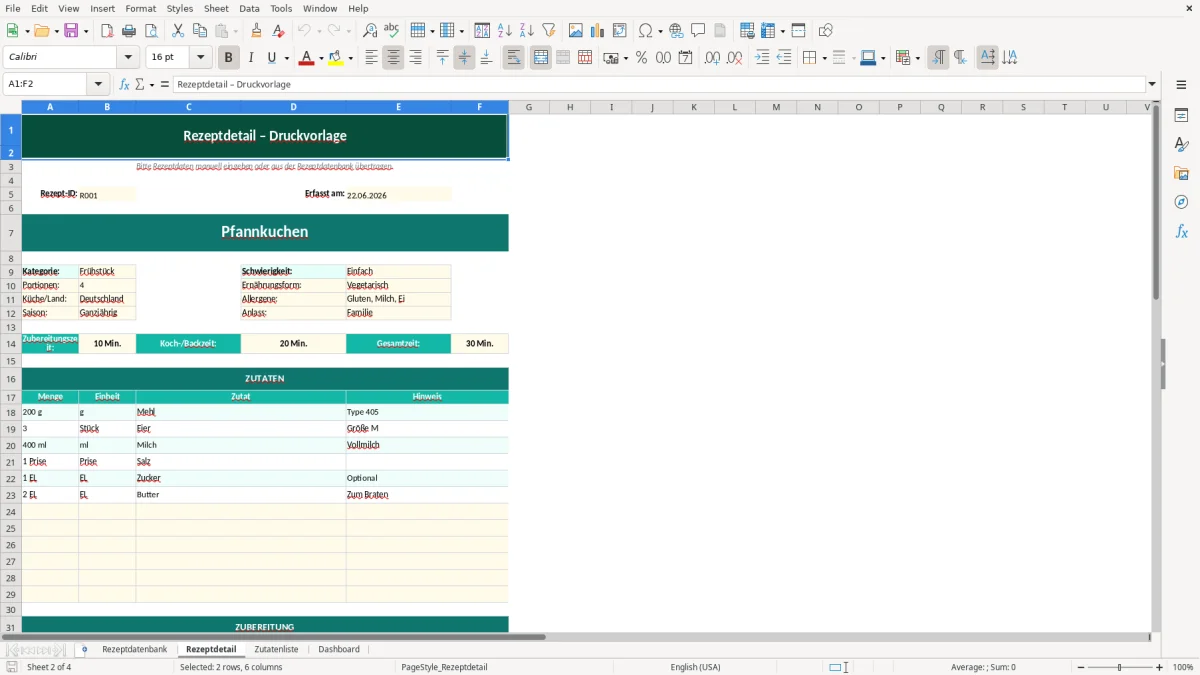Expand the Name Box dropdown

99,85
